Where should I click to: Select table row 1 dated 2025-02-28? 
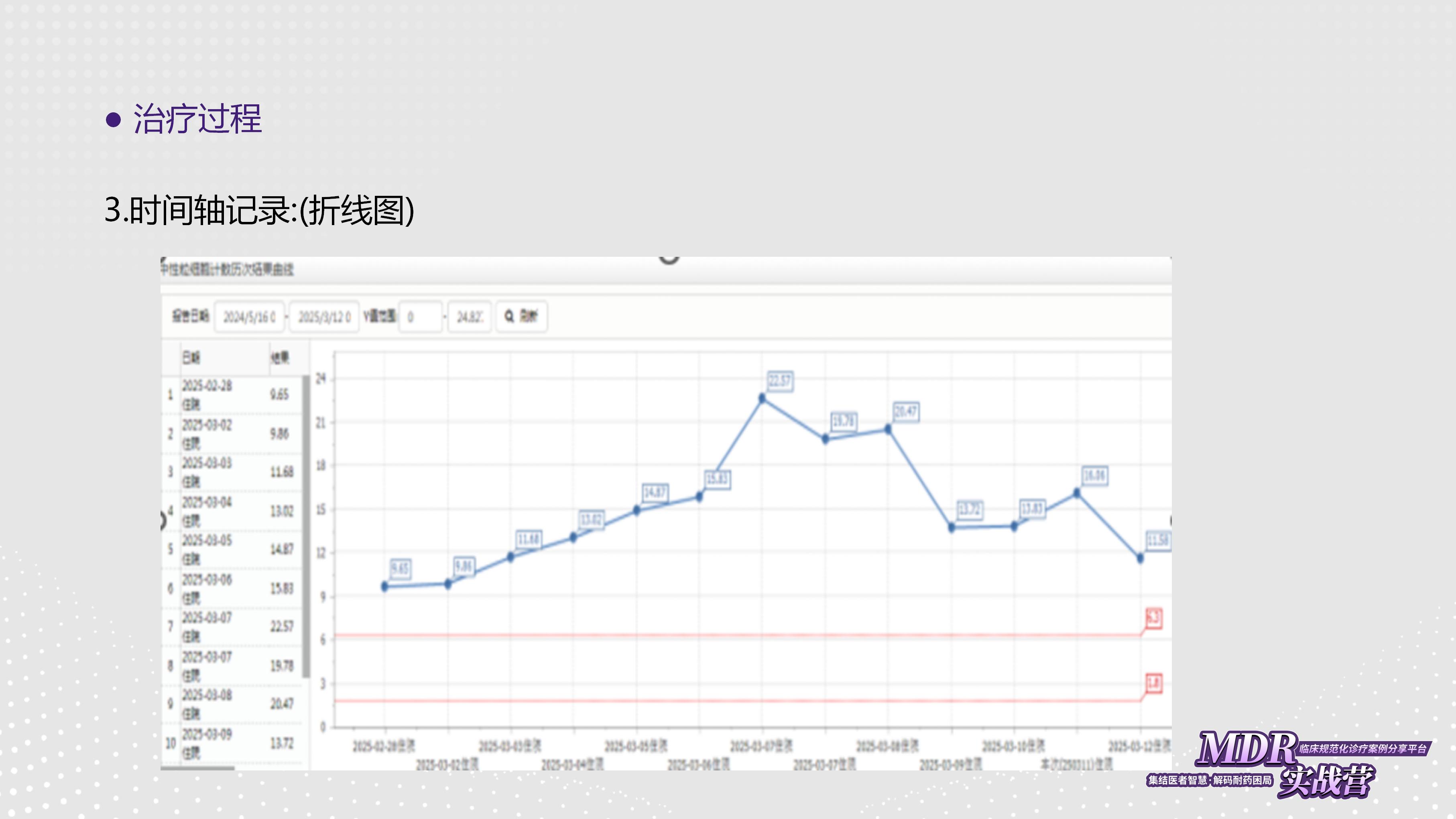pos(232,394)
